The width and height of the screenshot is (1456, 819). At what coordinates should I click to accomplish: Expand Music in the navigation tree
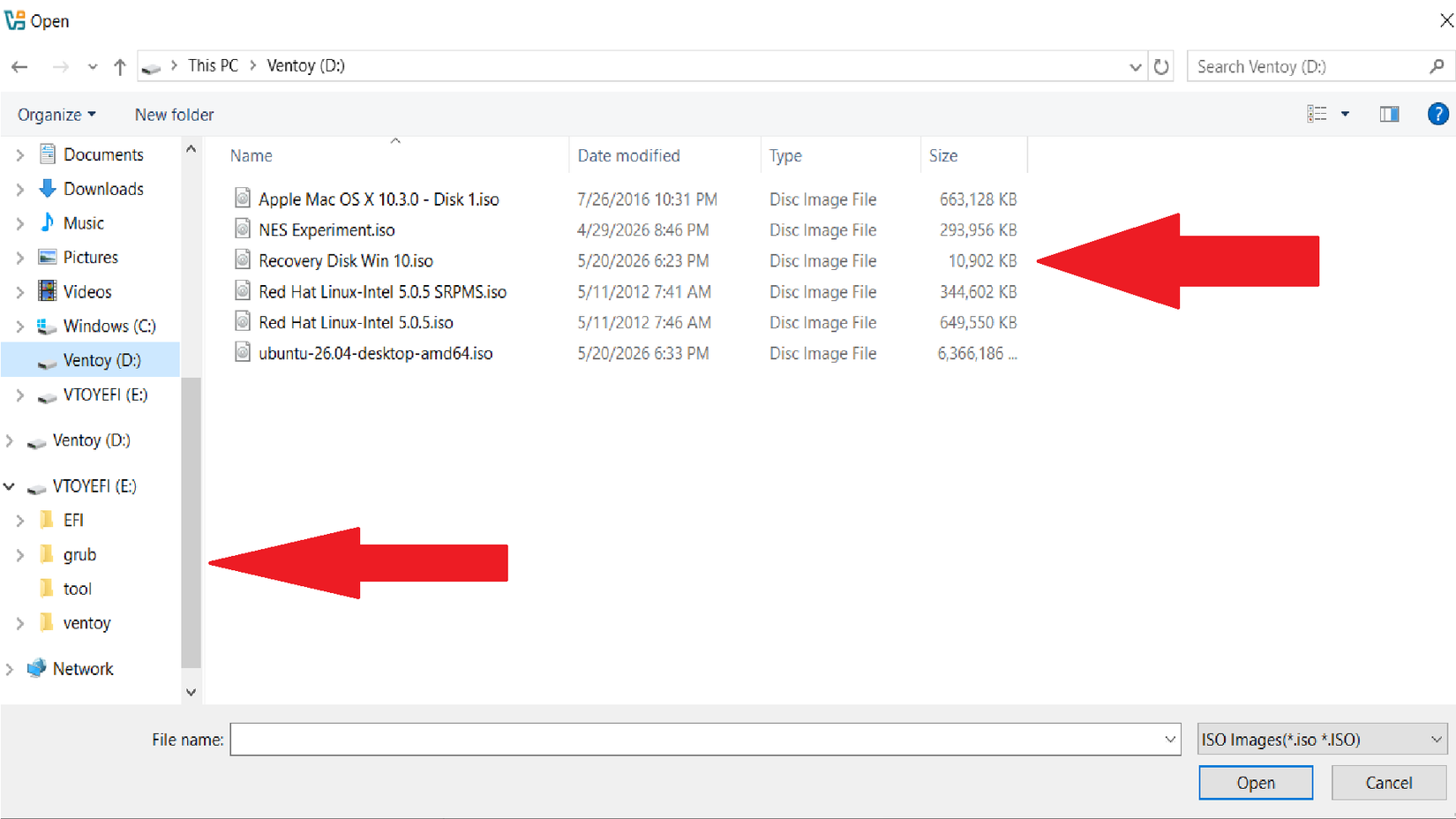click(19, 223)
